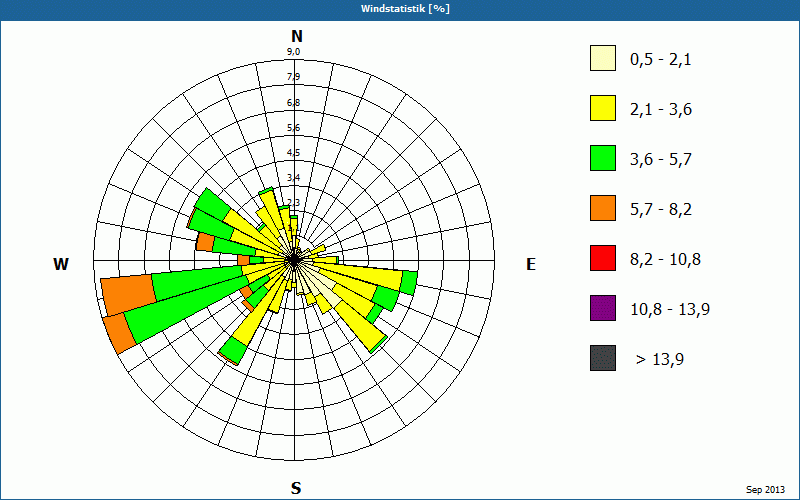Click the legend label '3,6 - 5,7'

coord(661,160)
